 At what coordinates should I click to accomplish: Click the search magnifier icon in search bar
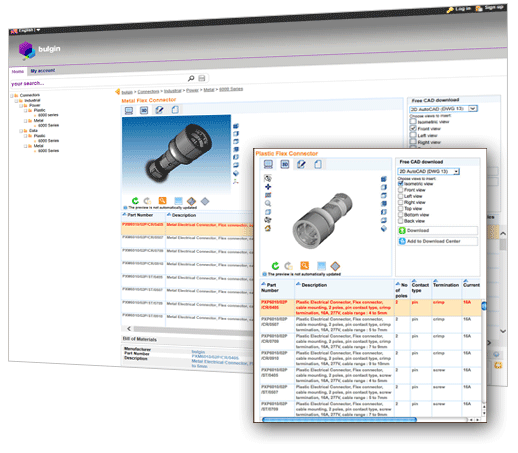(191, 78)
